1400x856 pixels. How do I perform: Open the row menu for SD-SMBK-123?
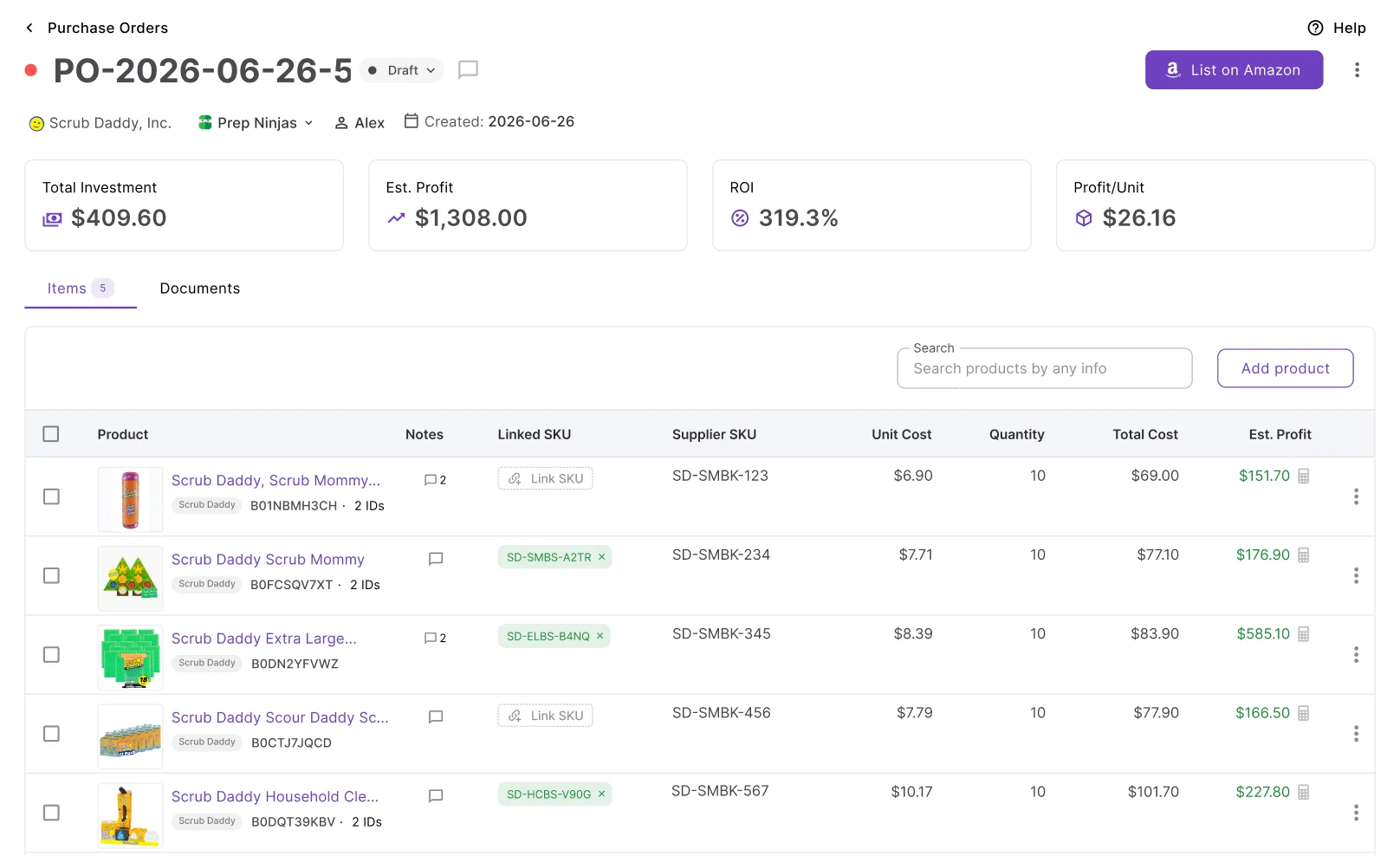[1356, 496]
